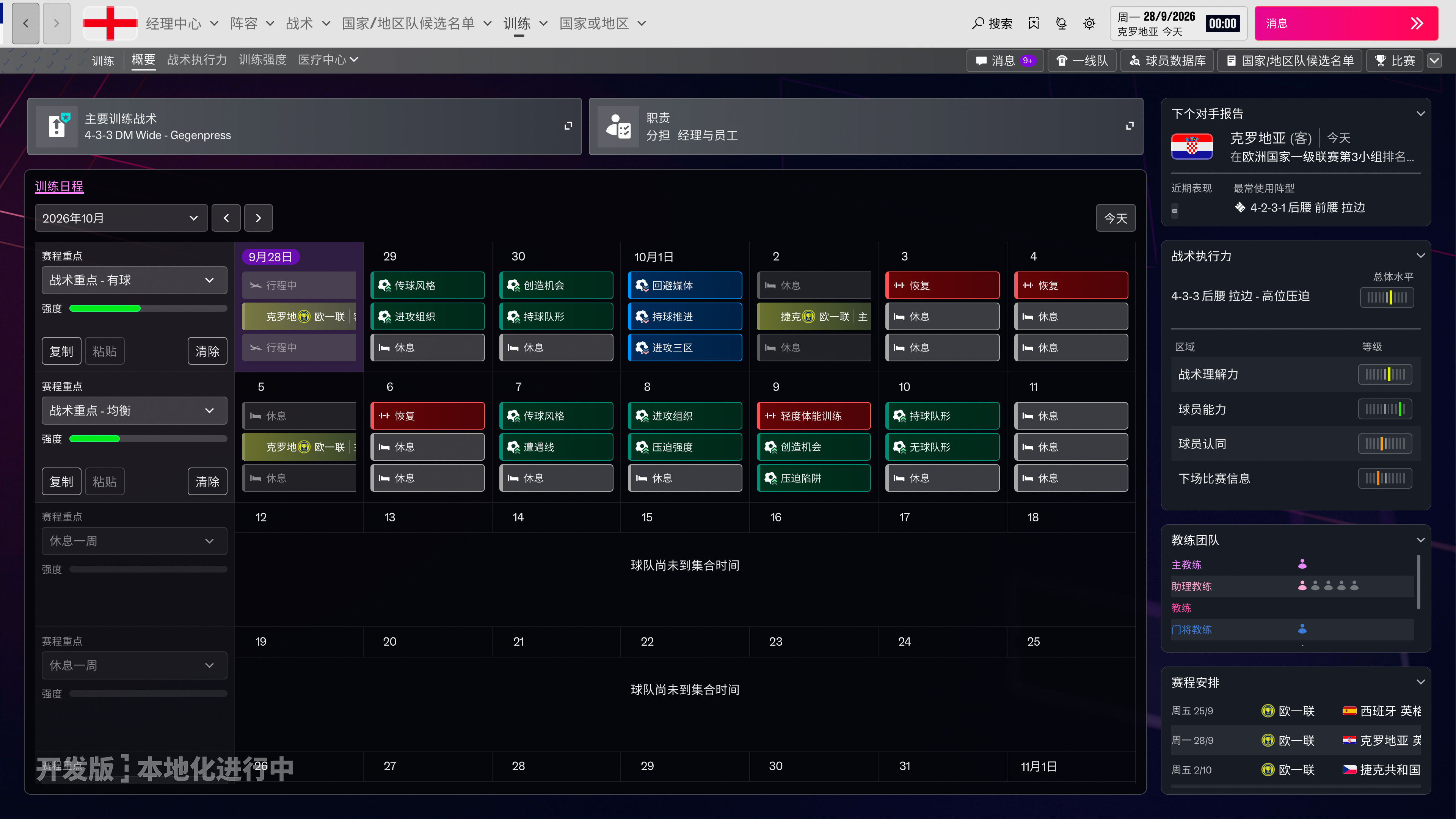
Task: Open the 经理中心 menu
Action: point(182,23)
